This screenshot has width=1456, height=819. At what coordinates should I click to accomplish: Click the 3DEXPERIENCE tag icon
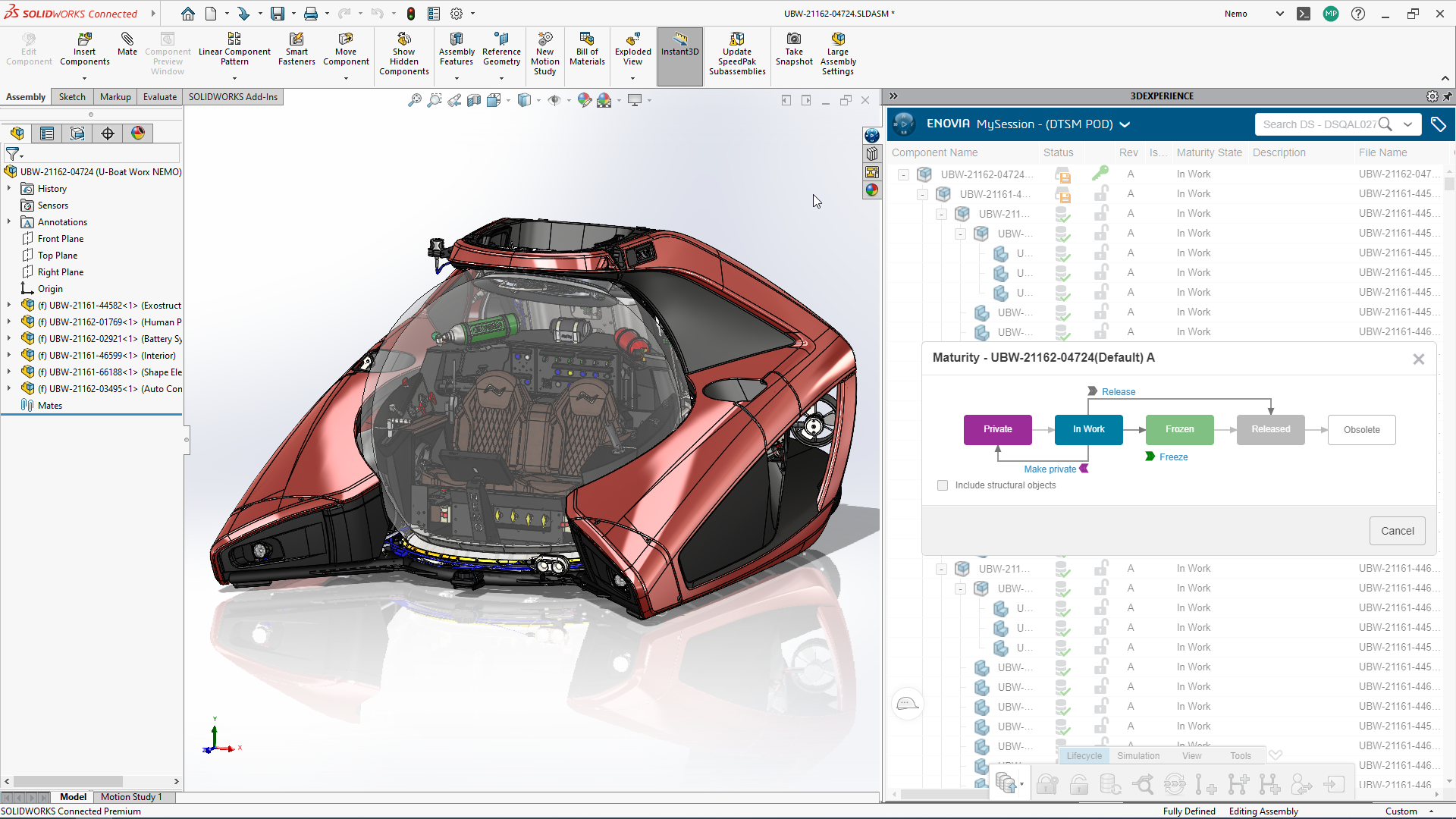pos(1438,124)
